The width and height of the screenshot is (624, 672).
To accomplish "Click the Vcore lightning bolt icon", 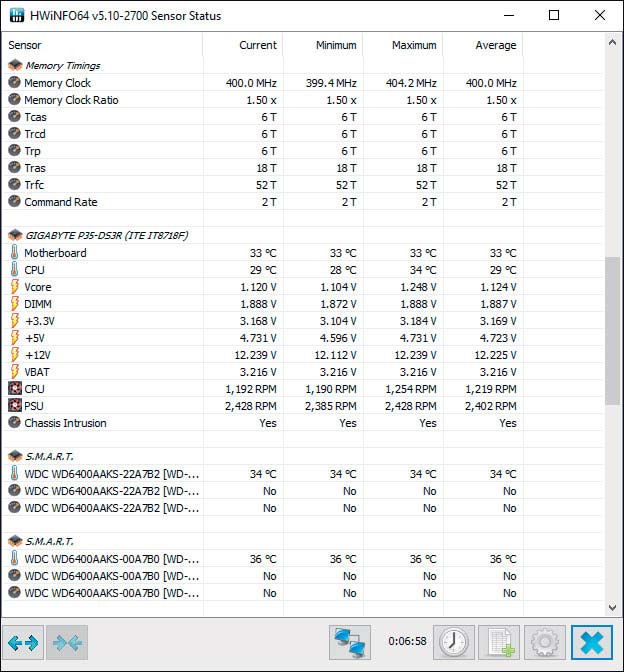I will coord(15,286).
